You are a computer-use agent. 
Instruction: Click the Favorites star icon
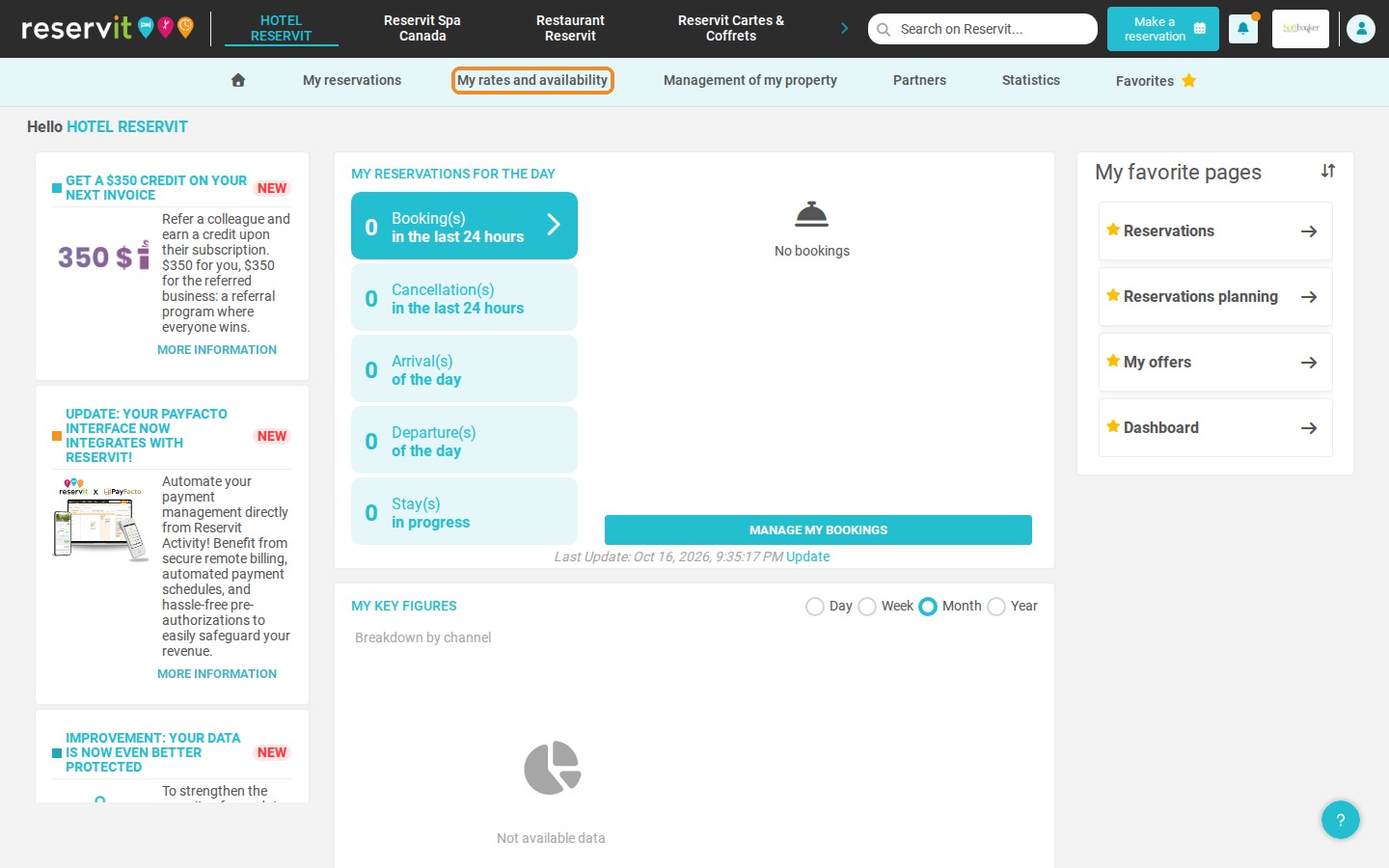point(1189,80)
